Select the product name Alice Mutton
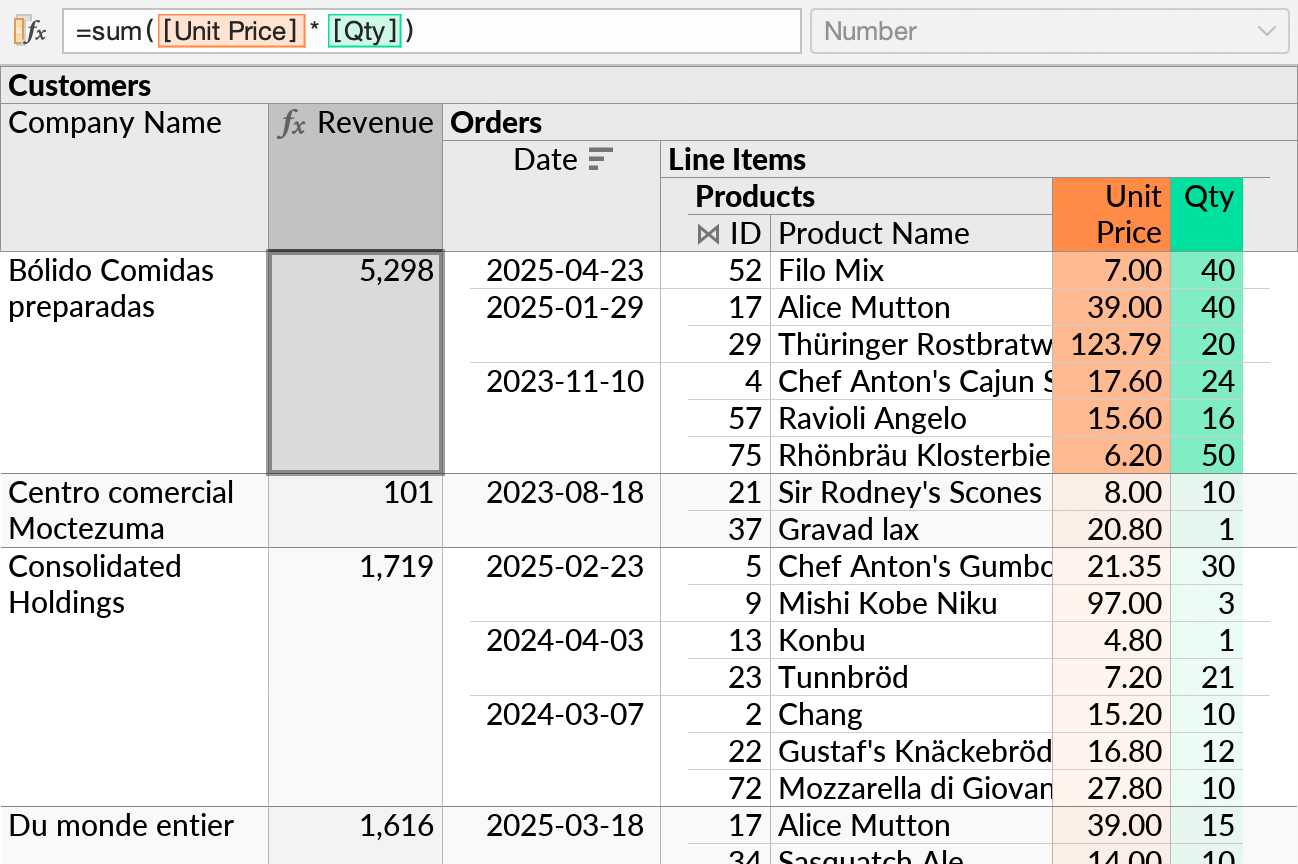Viewport: 1298px width, 864px height. click(862, 307)
